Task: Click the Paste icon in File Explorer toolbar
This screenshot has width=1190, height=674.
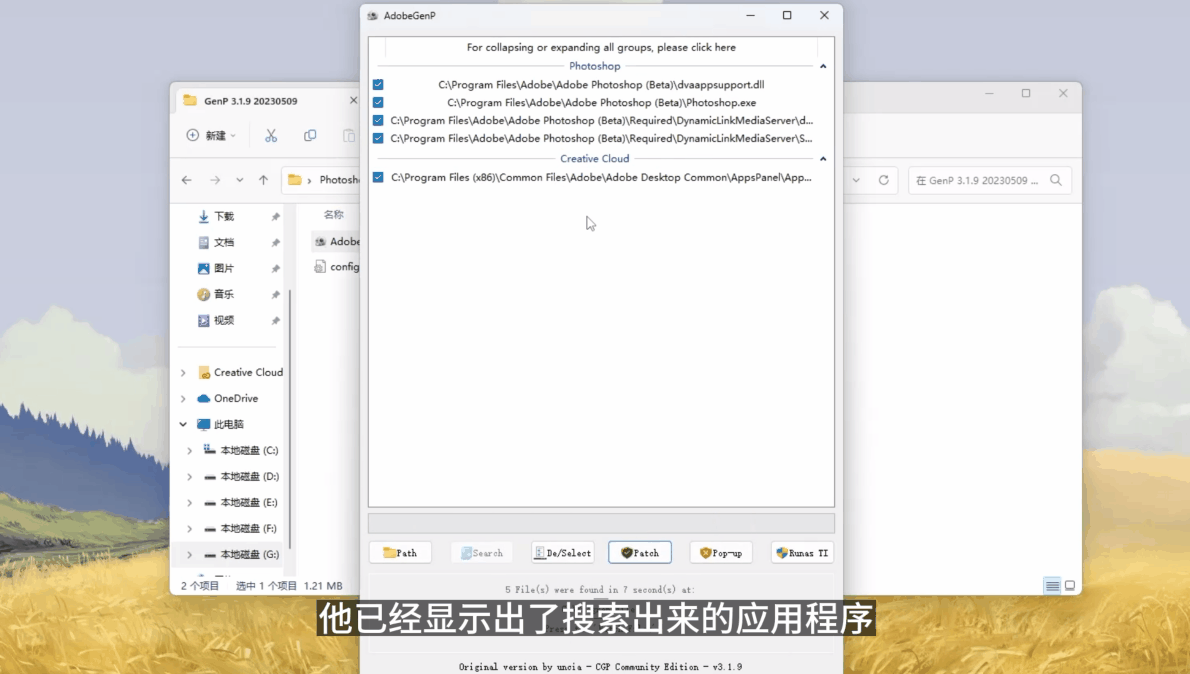Action: point(348,135)
